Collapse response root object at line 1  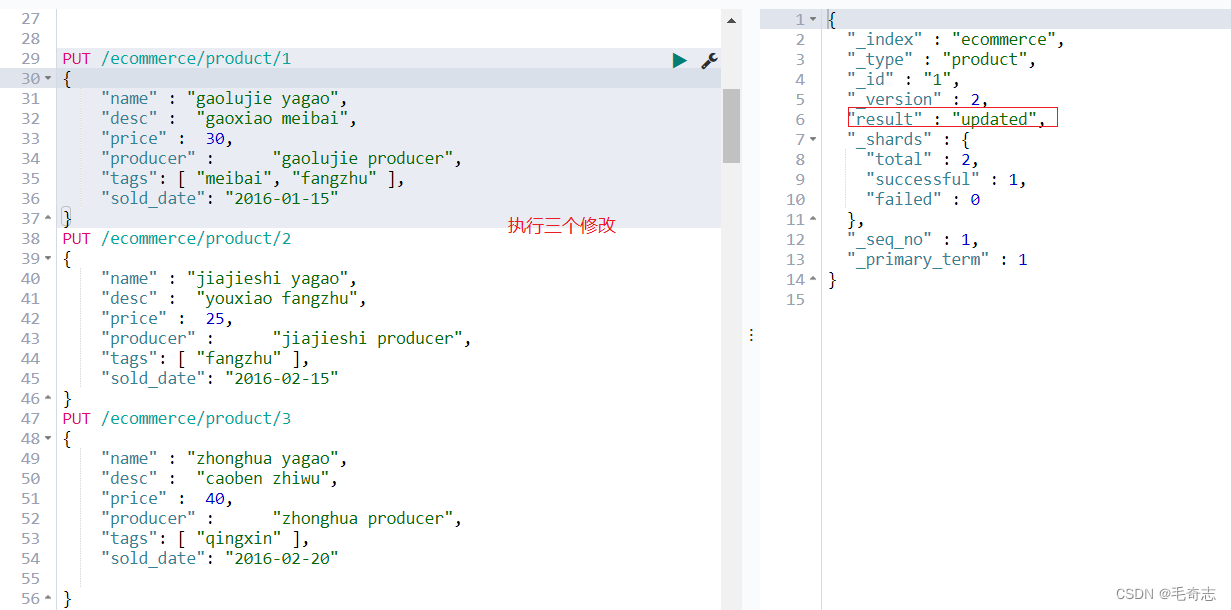pyautogui.click(x=813, y=20)
